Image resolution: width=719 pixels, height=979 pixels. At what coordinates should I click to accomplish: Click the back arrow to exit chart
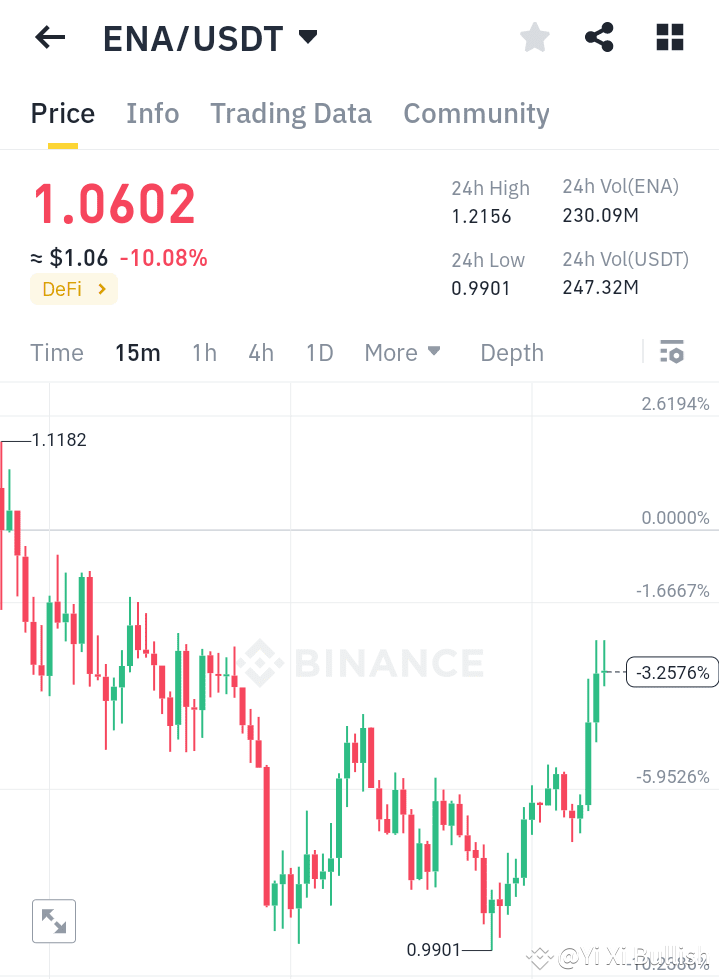(48, 37)
